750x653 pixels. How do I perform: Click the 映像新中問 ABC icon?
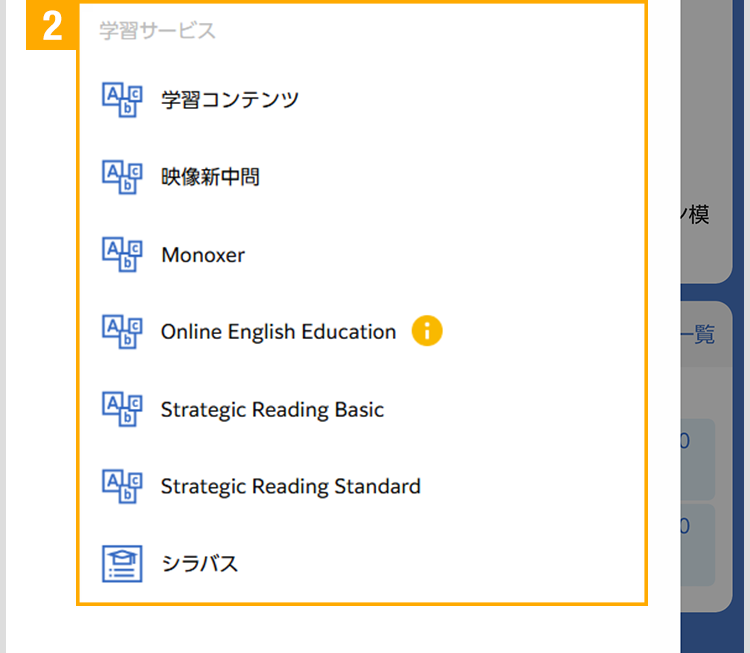click(x=123, y=177)
